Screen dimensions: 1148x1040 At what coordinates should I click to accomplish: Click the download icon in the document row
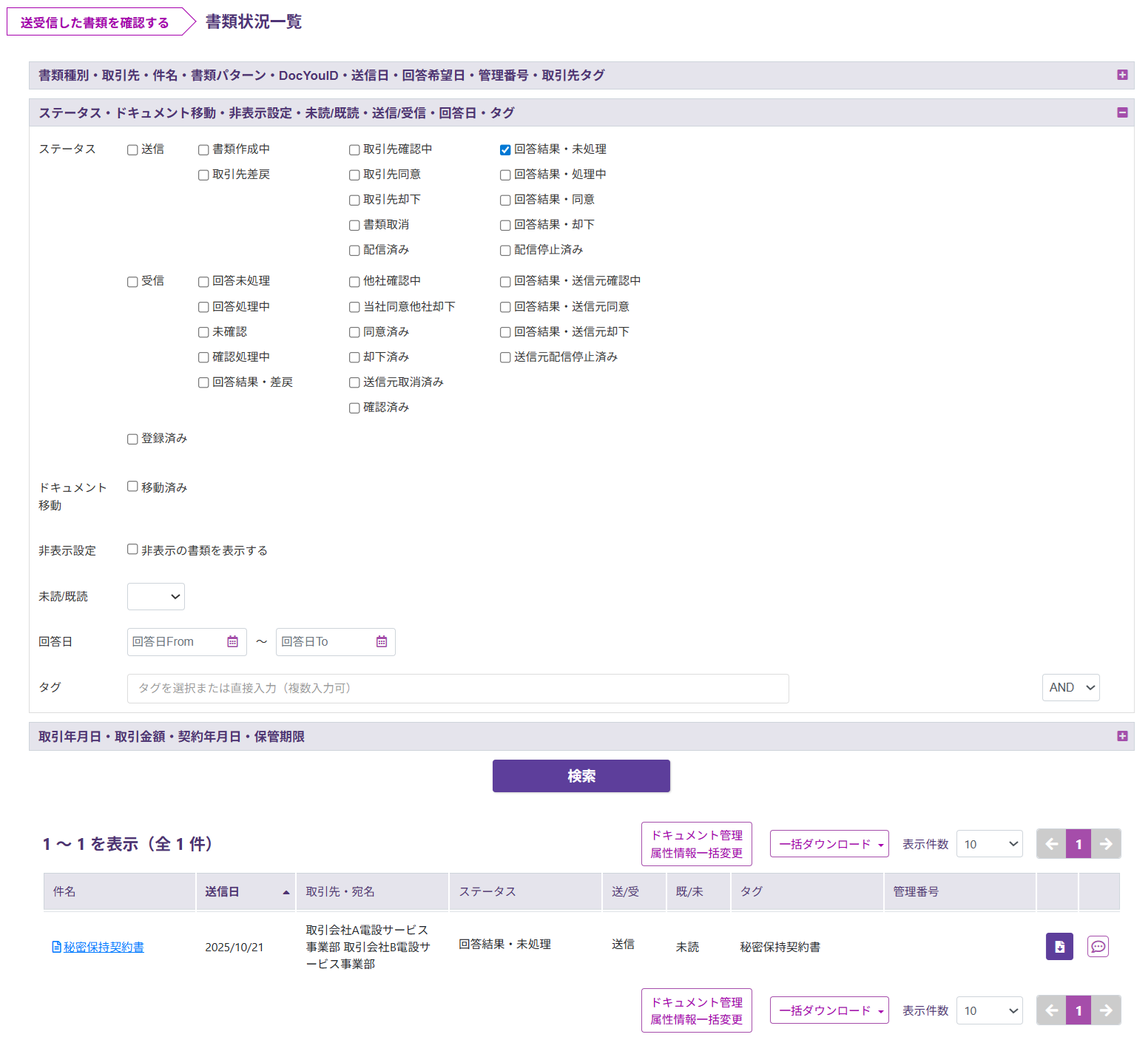pos(1058,947)
